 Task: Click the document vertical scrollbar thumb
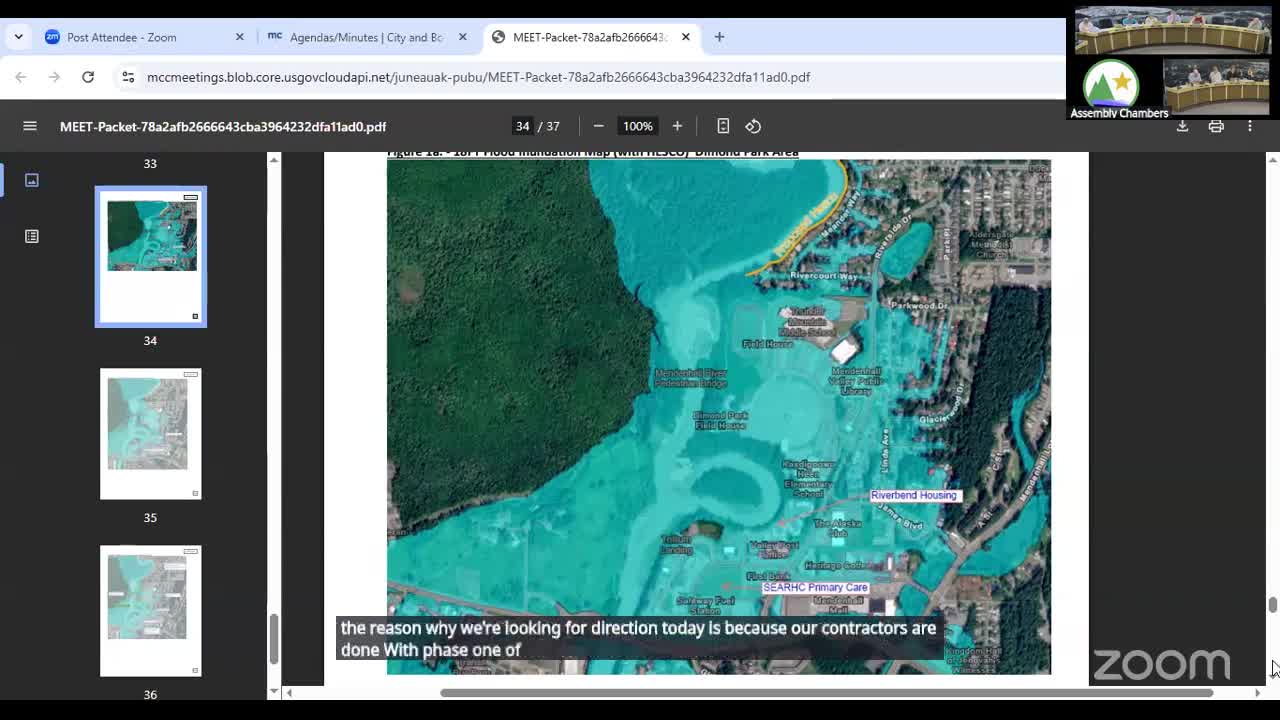(x=1272, y=605)
